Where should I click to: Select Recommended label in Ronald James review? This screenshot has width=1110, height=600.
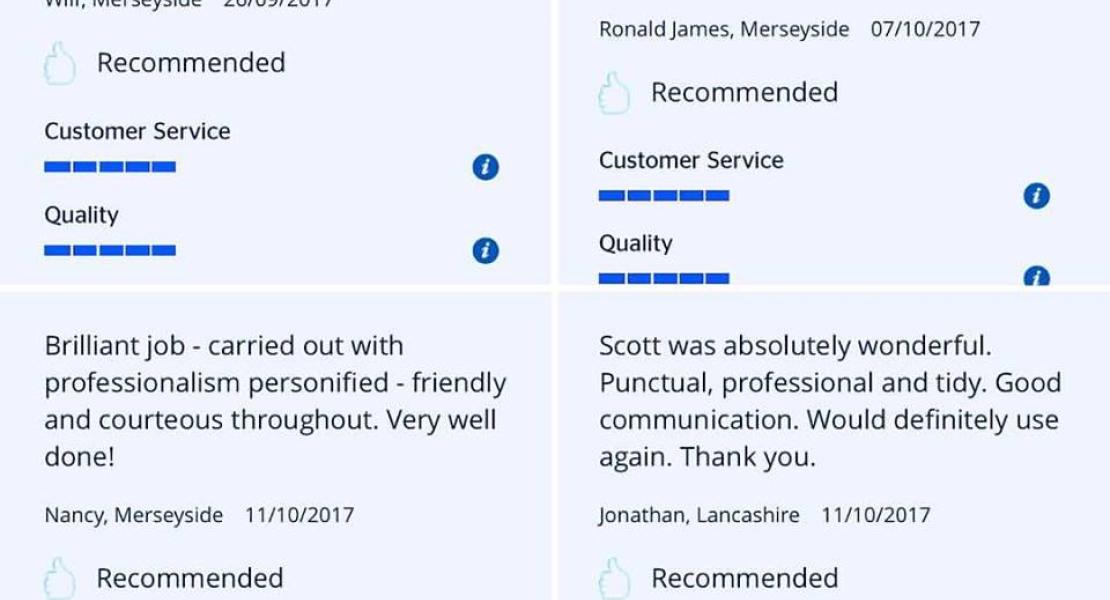point(745,92)
